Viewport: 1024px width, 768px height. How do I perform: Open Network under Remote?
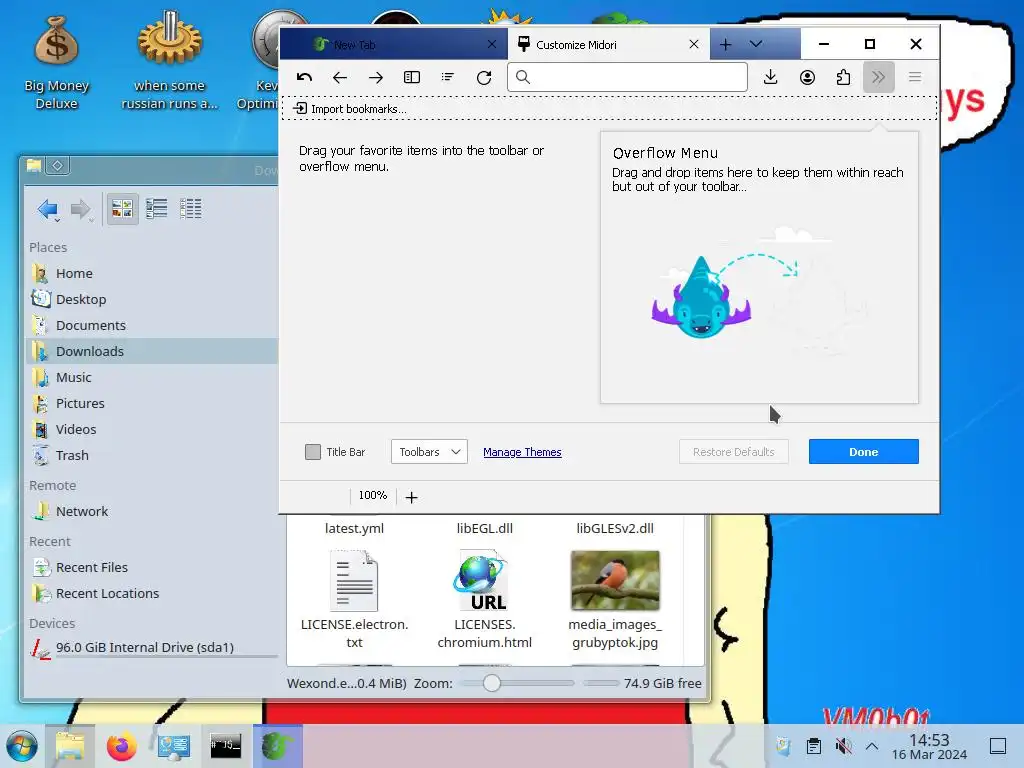152,511
